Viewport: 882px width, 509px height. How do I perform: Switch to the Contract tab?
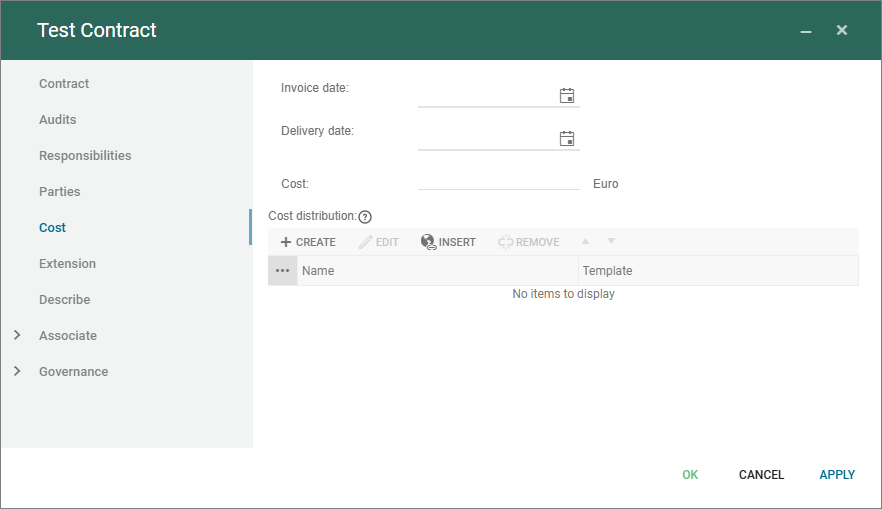pyautogui.click(x=64, y=84)
